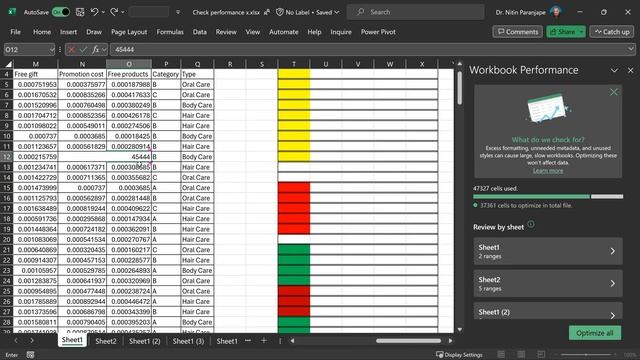Cancel the cell entry with red X
Viewport: 640px width, 360px height.
pos(71,49)
